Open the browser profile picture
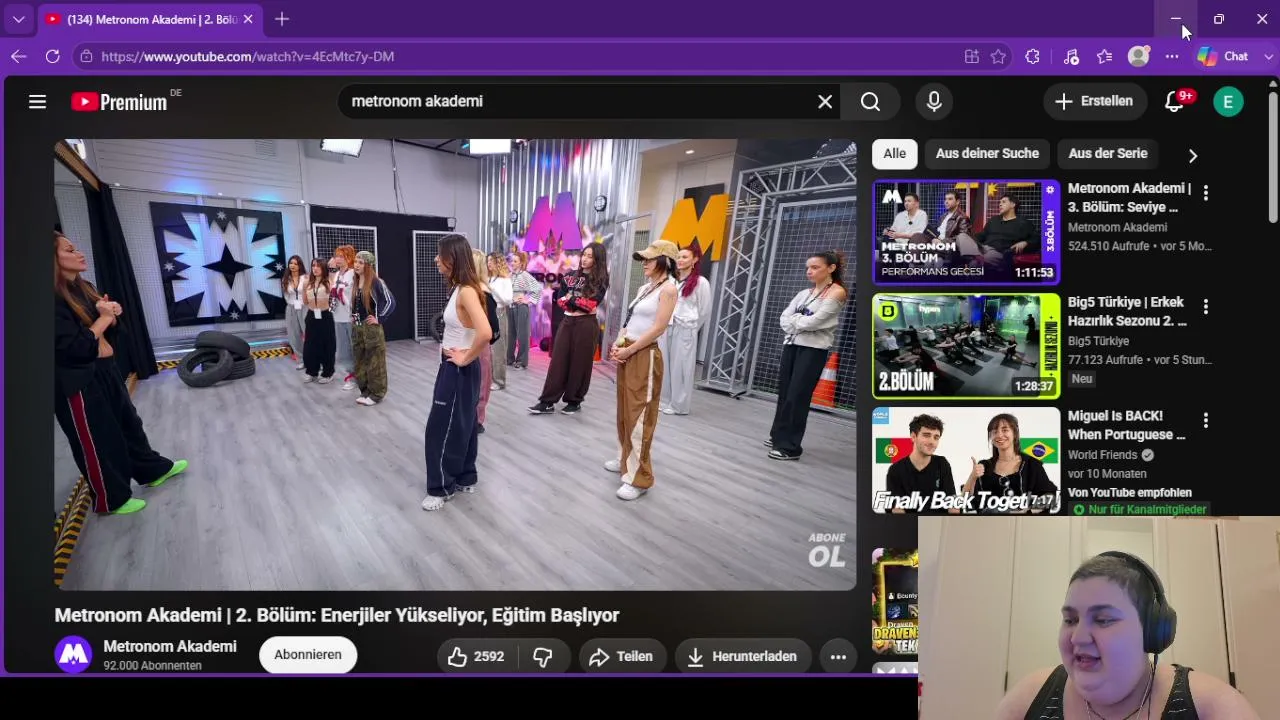Screen dimensions: 1280x720 click(1138, 56)
